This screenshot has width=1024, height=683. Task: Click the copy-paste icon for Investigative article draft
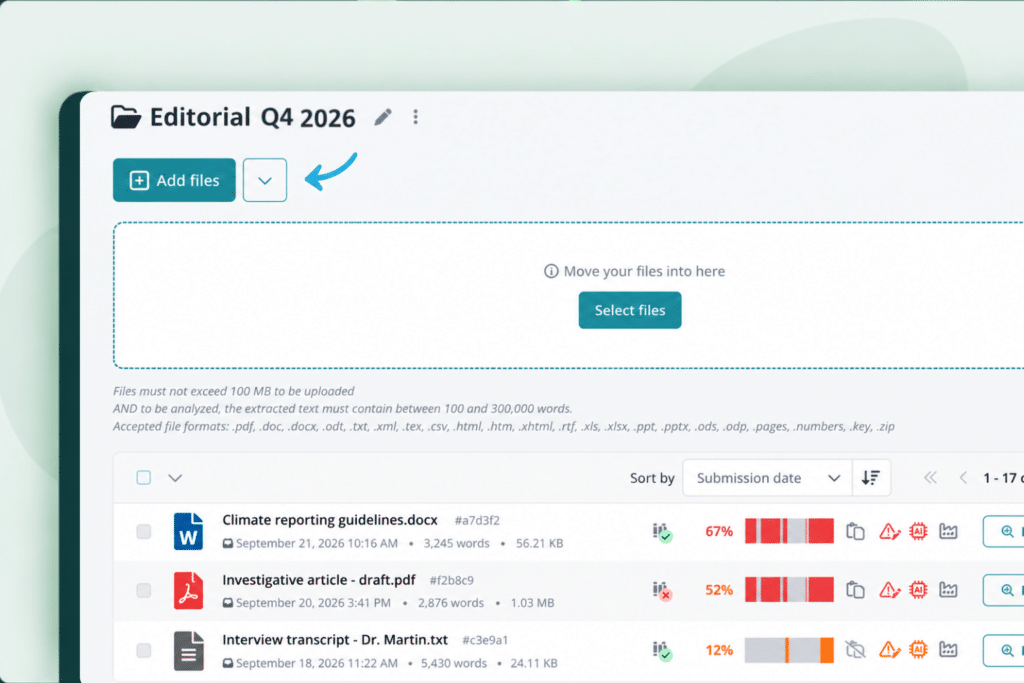click(855, 590)
